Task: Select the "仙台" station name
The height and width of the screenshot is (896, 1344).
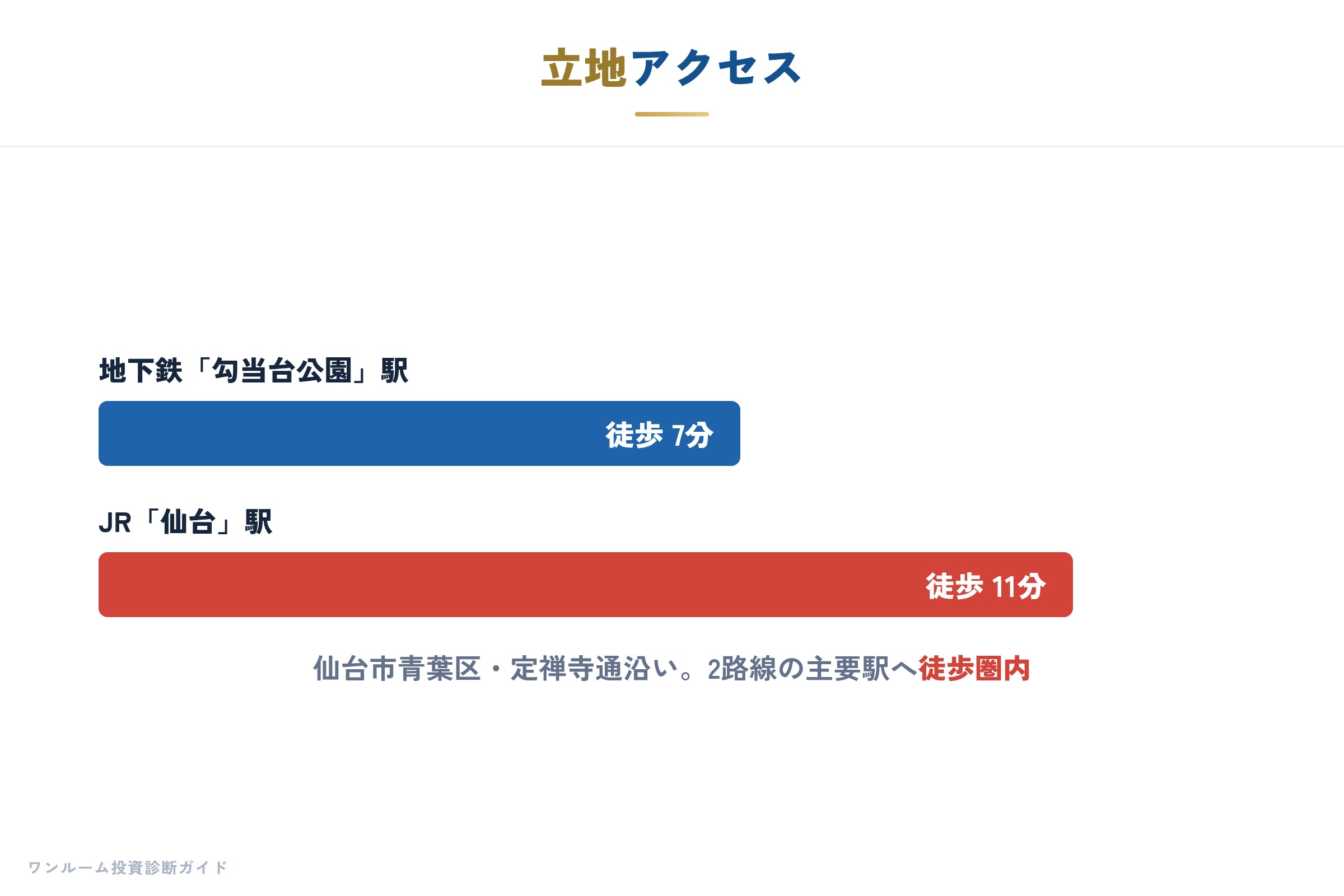Action: 188,522
